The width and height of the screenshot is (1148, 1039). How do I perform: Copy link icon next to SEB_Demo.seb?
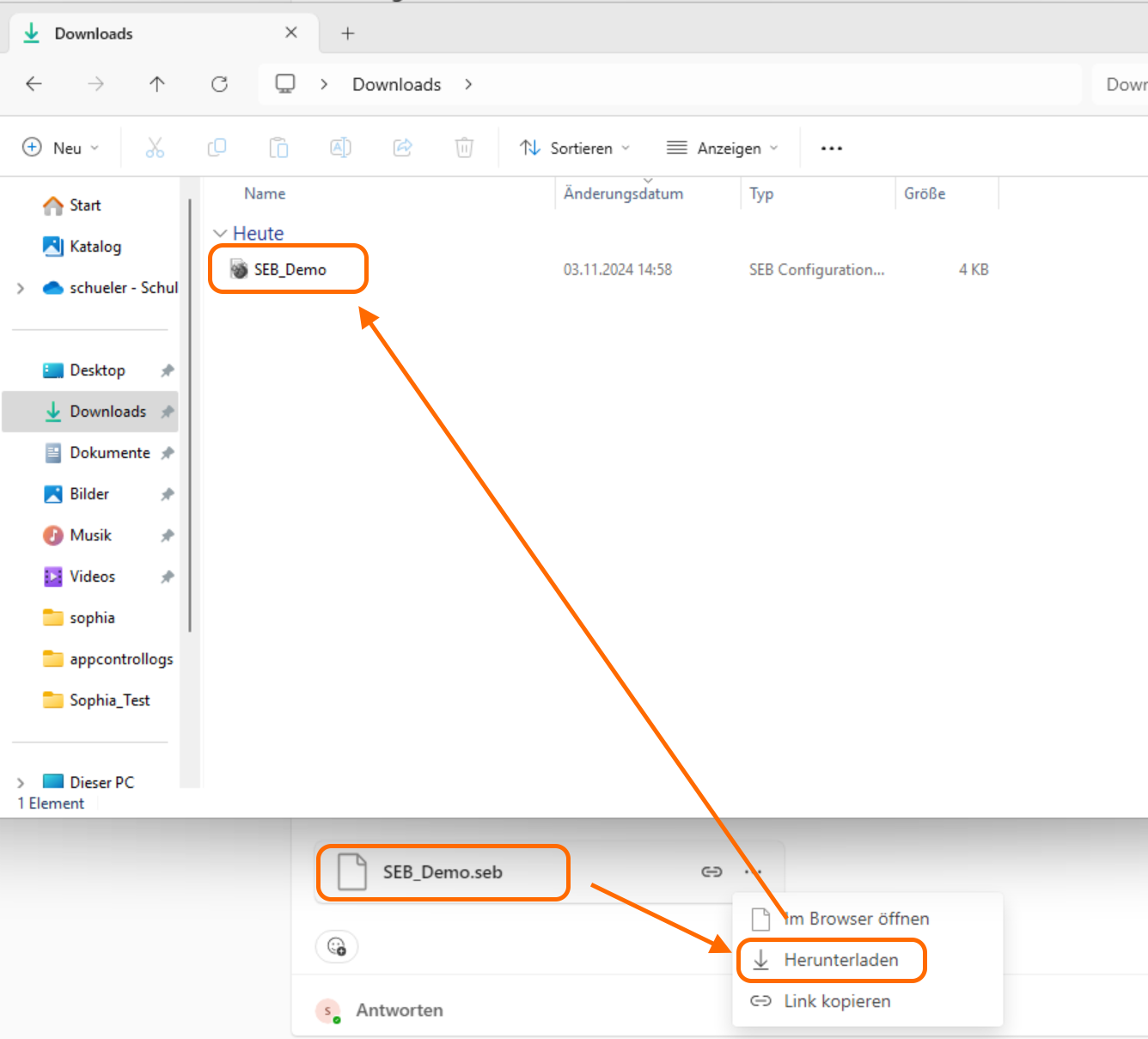point(711,872)
